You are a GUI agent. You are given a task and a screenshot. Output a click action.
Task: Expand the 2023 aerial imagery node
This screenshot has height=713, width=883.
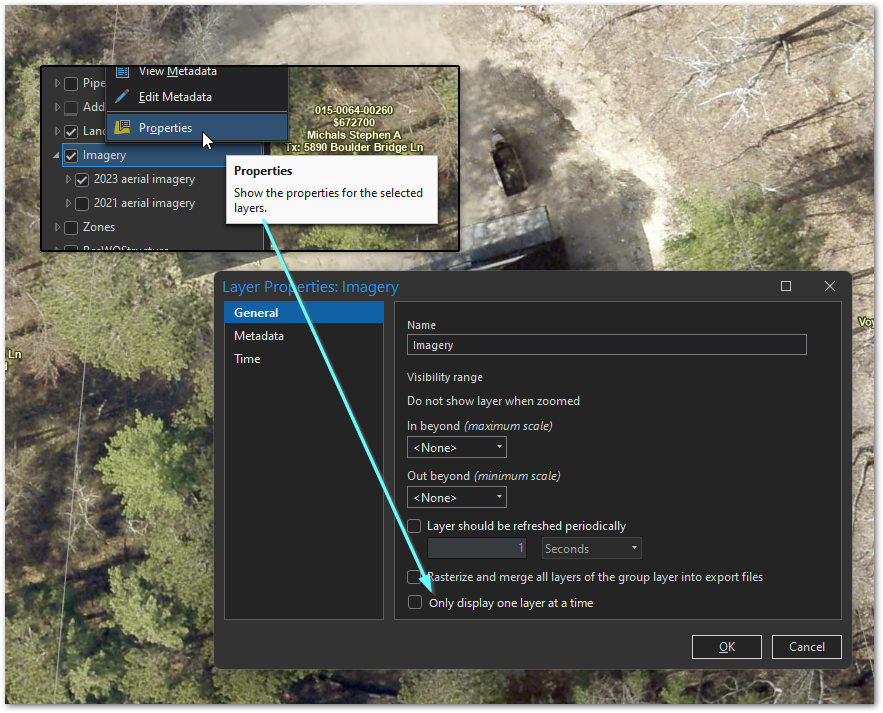pyautogui.click(x=68, y=179)
